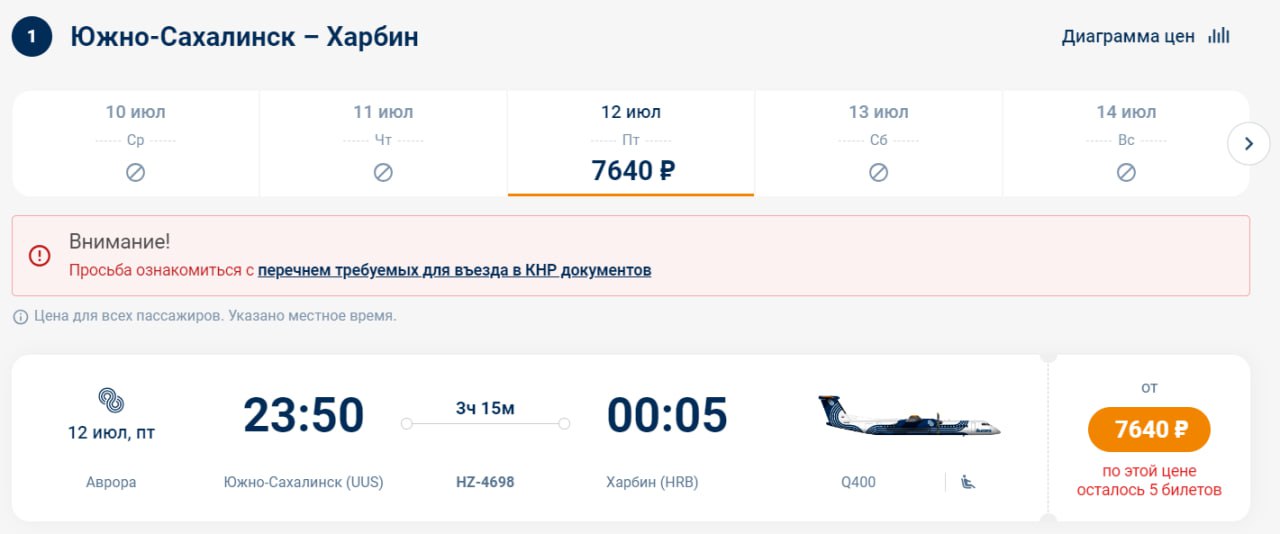Click the red attention warning icon
Viewport: 1280px width, 534px height.
tap(40, 256)
